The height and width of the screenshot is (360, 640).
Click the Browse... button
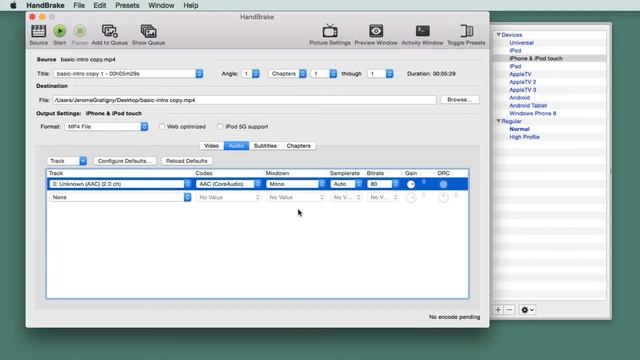(x=460, y=100)
